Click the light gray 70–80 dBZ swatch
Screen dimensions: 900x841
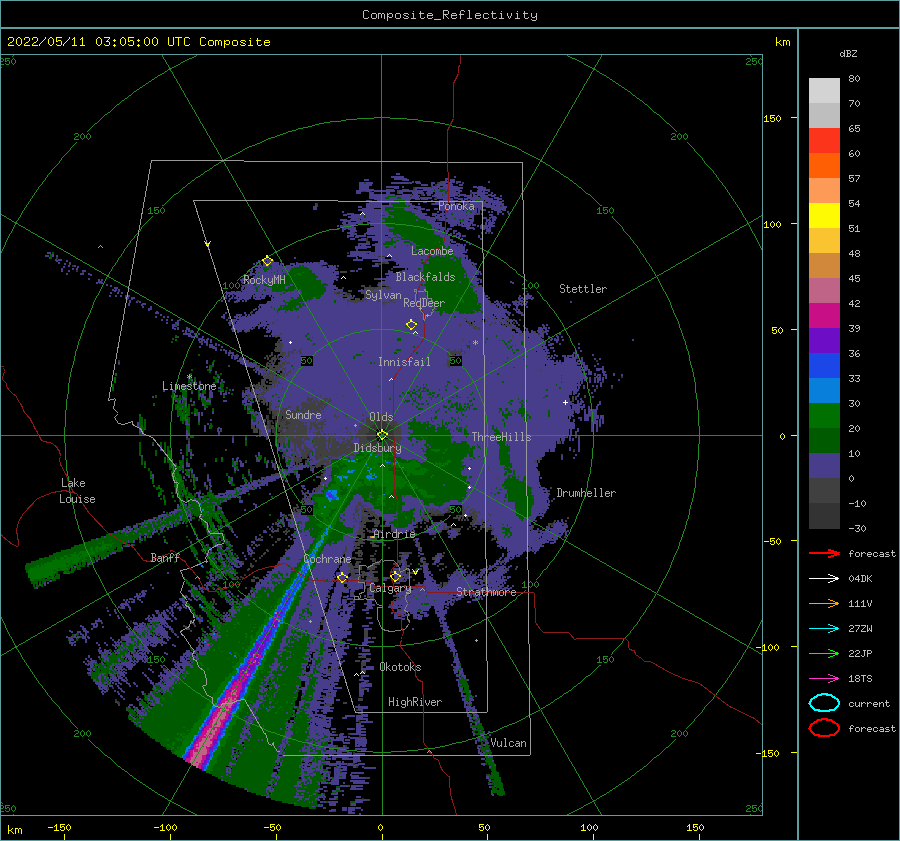point(824,91)
